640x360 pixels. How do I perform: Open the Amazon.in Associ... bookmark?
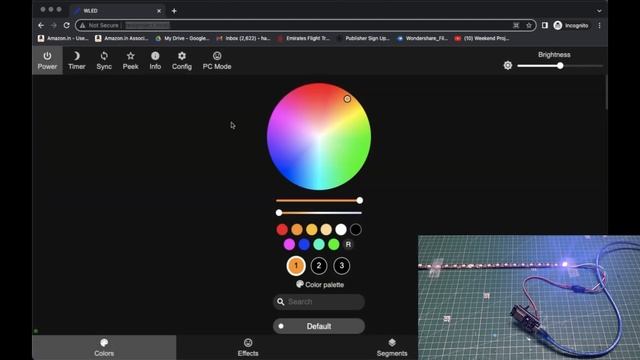pos(121,38)
